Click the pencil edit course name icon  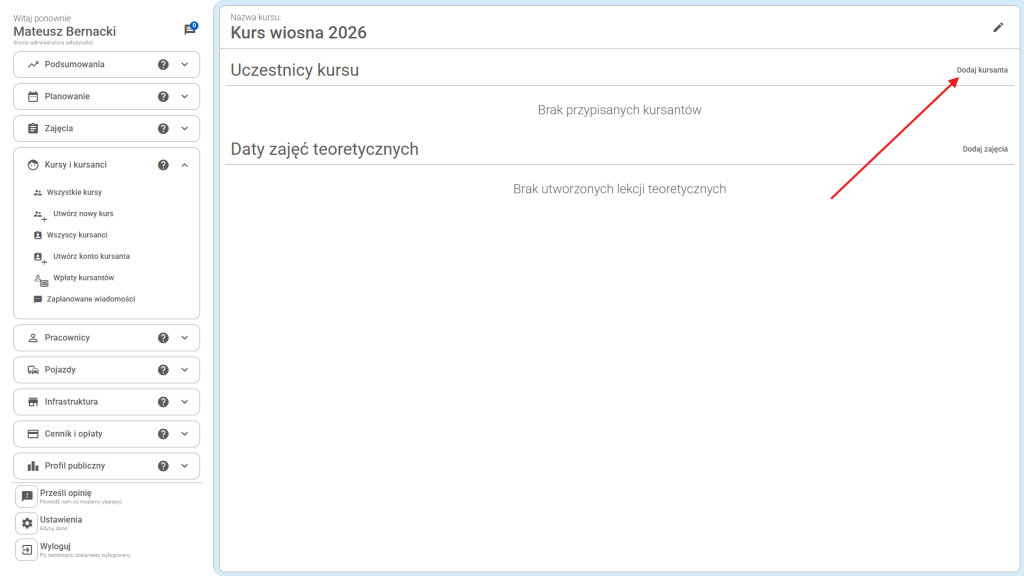coord(997,27)
